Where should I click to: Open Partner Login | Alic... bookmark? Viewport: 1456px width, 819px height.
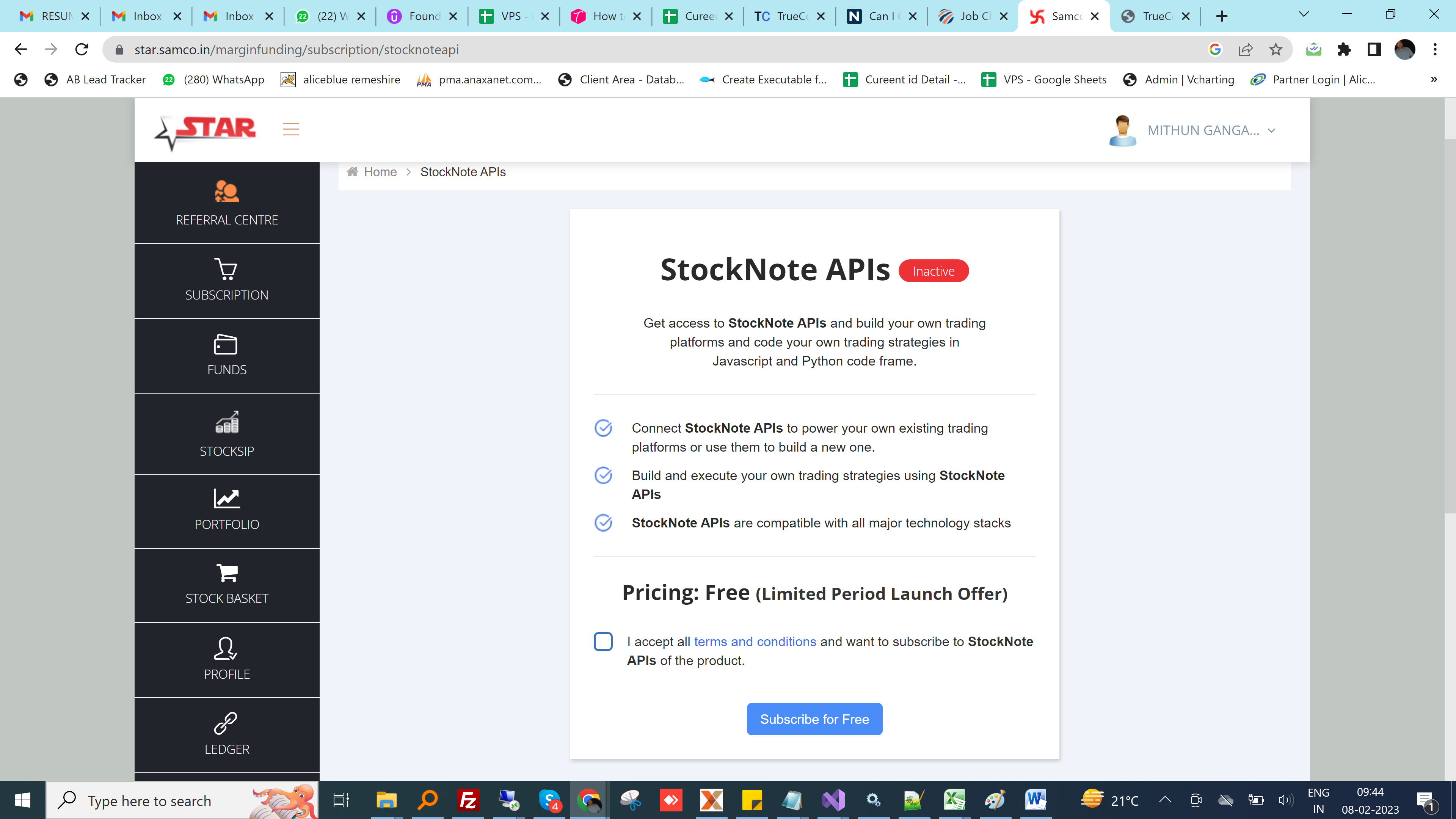pos(1313,80)
